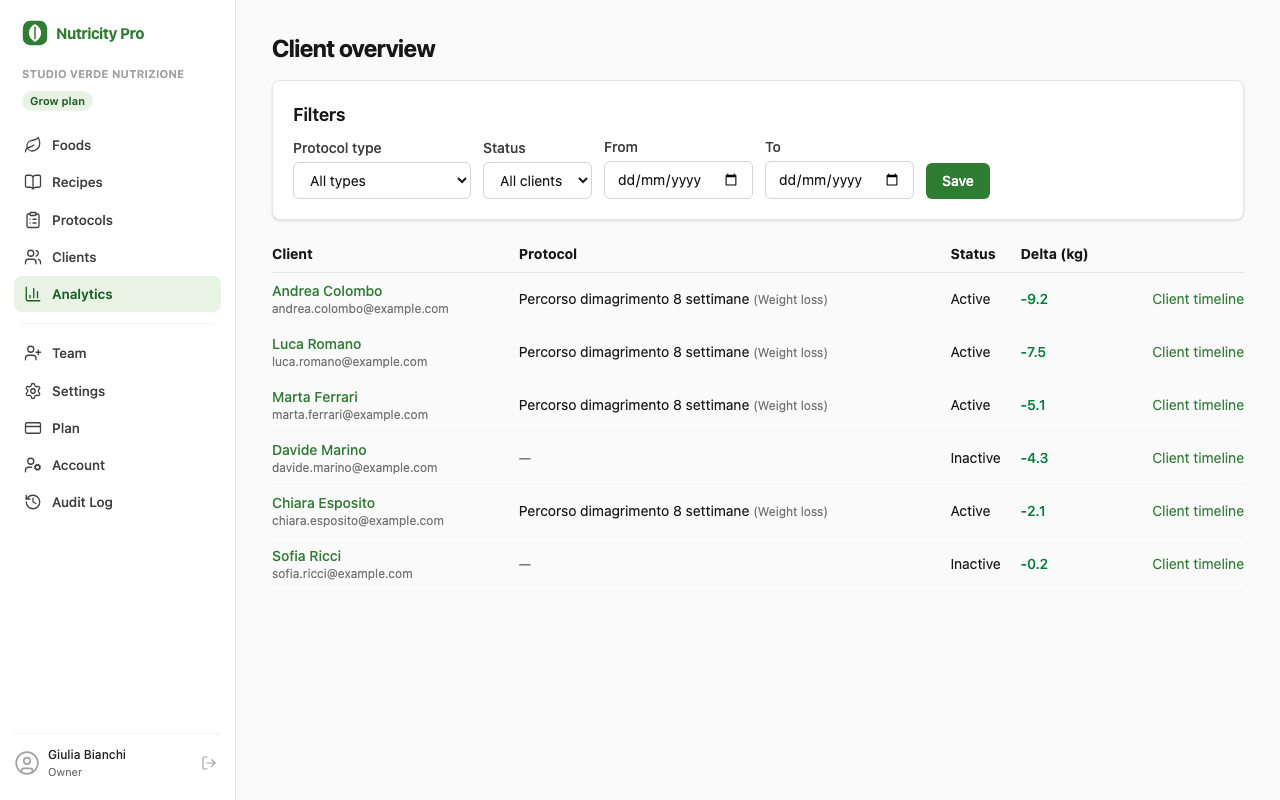Open the calendar picker in From field
Screen dimensions: 1280x800
click(x=731, y=180)
